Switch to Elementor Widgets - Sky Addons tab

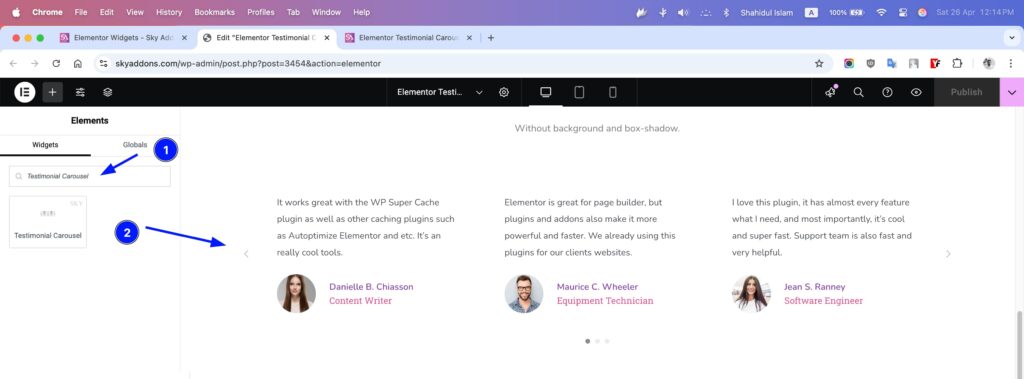[124, 38]
